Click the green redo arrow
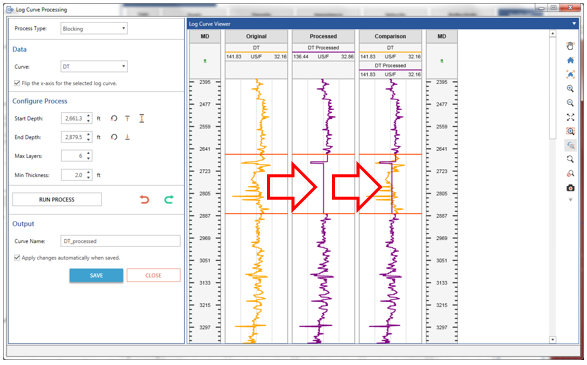 (x=169, y=200)
